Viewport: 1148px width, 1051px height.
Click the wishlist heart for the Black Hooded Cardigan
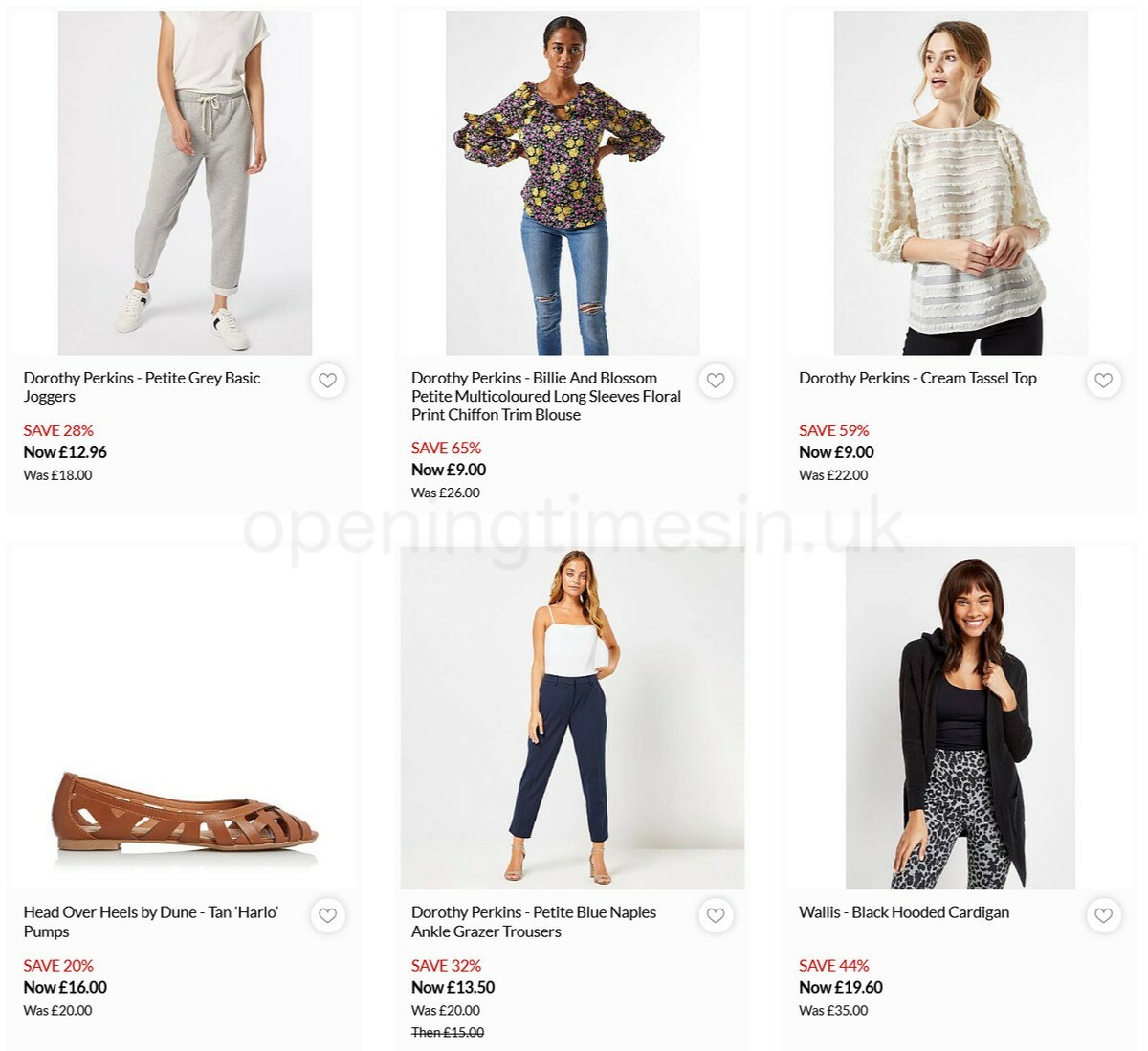[x=1104, y=915]
